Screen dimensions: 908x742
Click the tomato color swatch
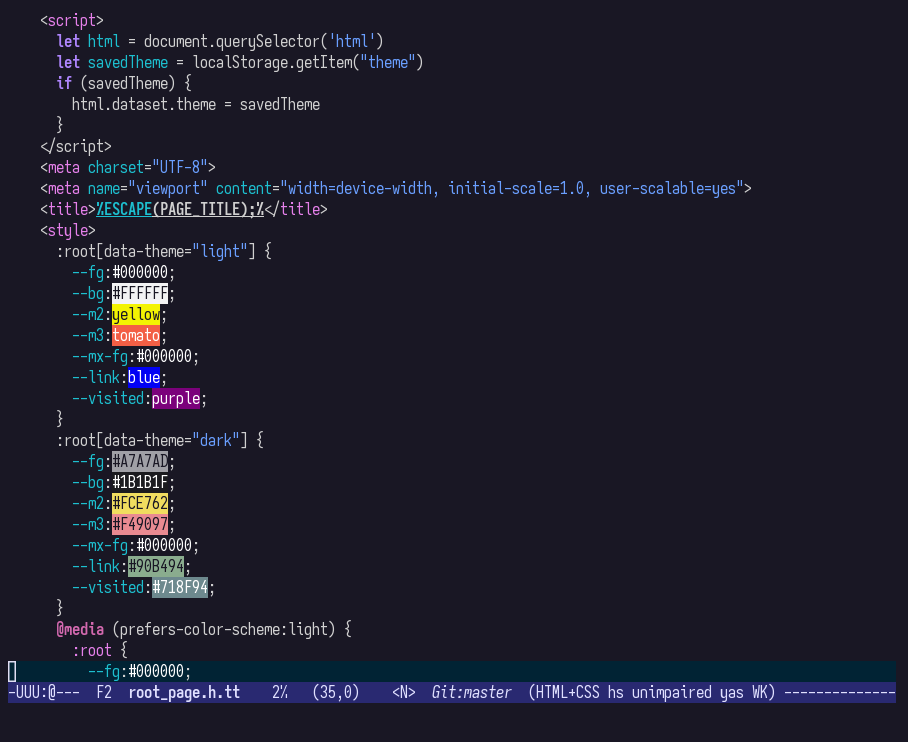[x=136, y=335]
